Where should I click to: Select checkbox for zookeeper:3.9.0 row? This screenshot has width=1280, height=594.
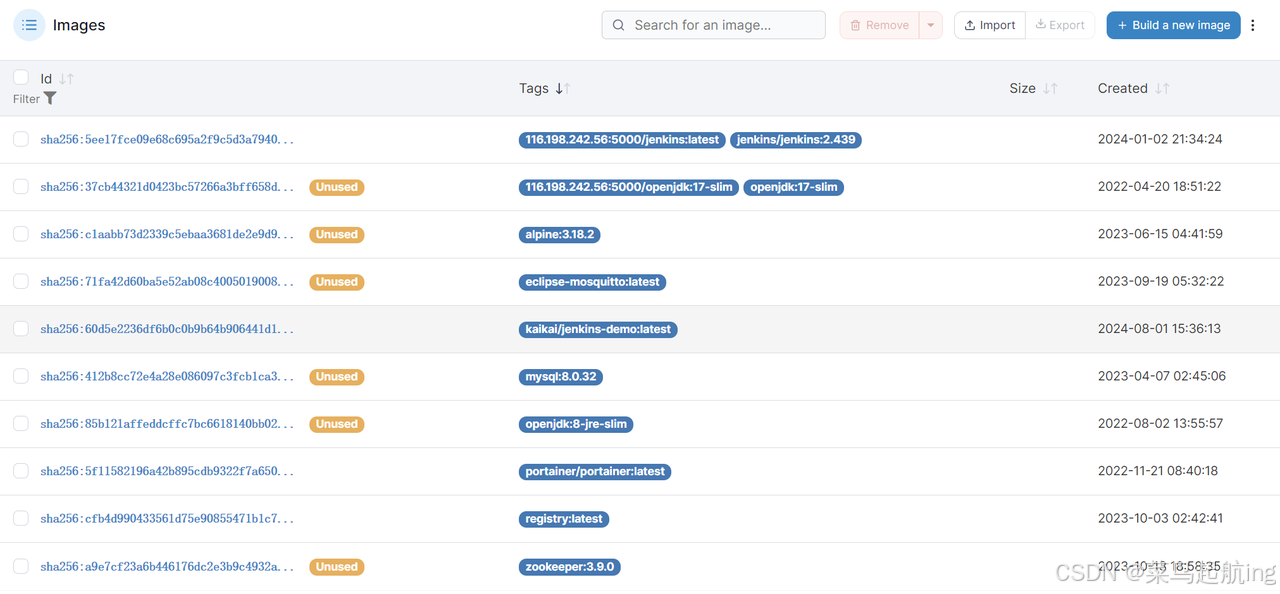21,566
